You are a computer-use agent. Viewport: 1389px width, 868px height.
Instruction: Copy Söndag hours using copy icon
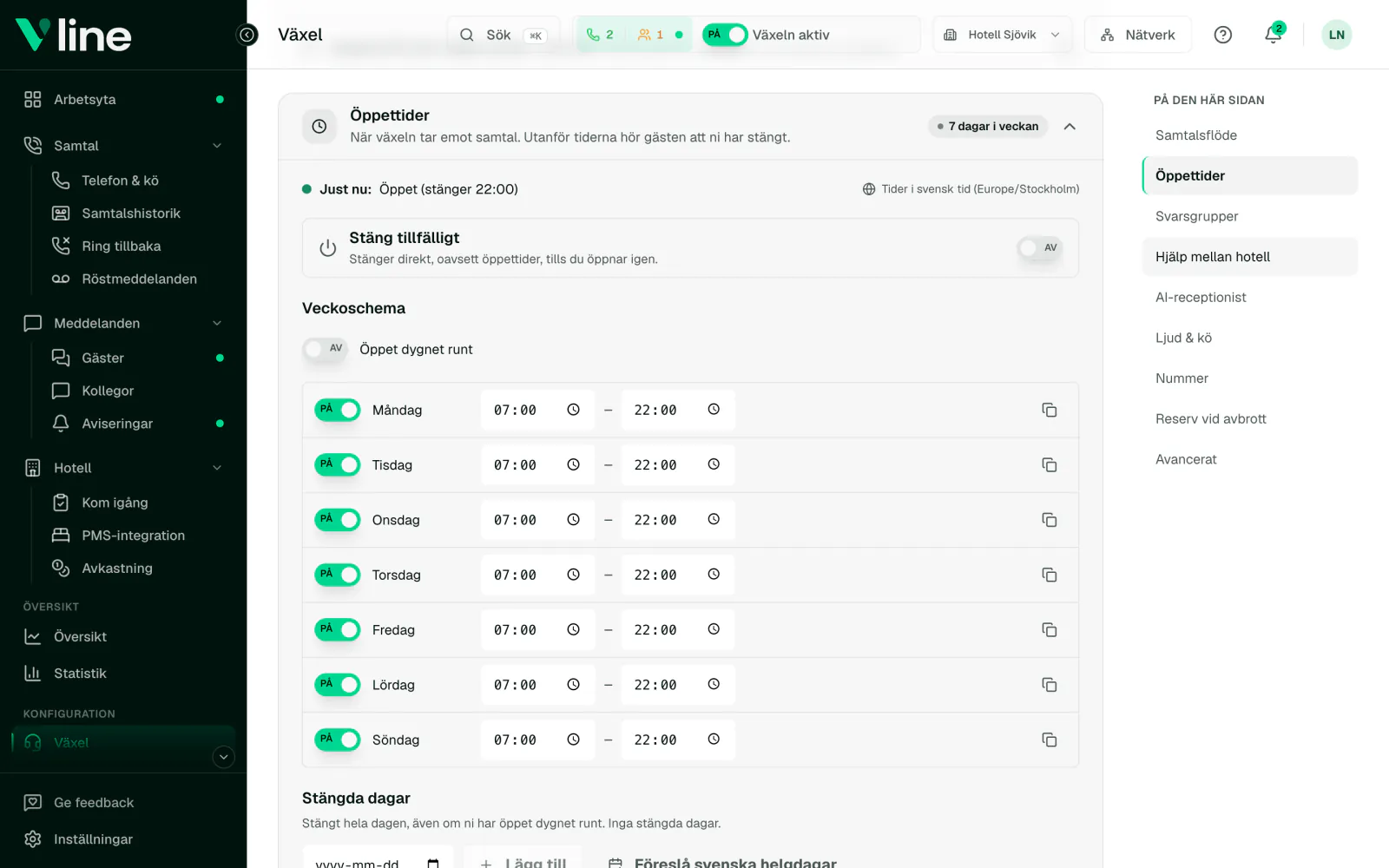click(x=1049, y=740)
